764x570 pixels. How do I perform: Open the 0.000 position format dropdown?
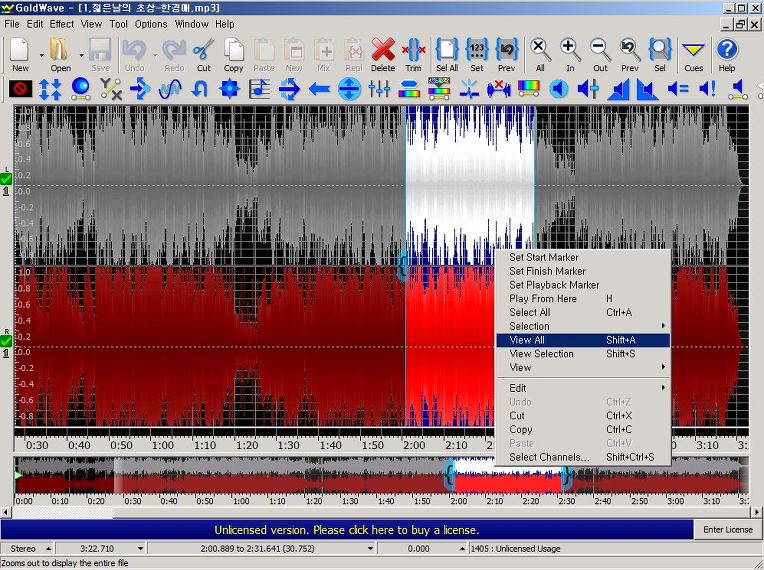click(x=462, y=549)
